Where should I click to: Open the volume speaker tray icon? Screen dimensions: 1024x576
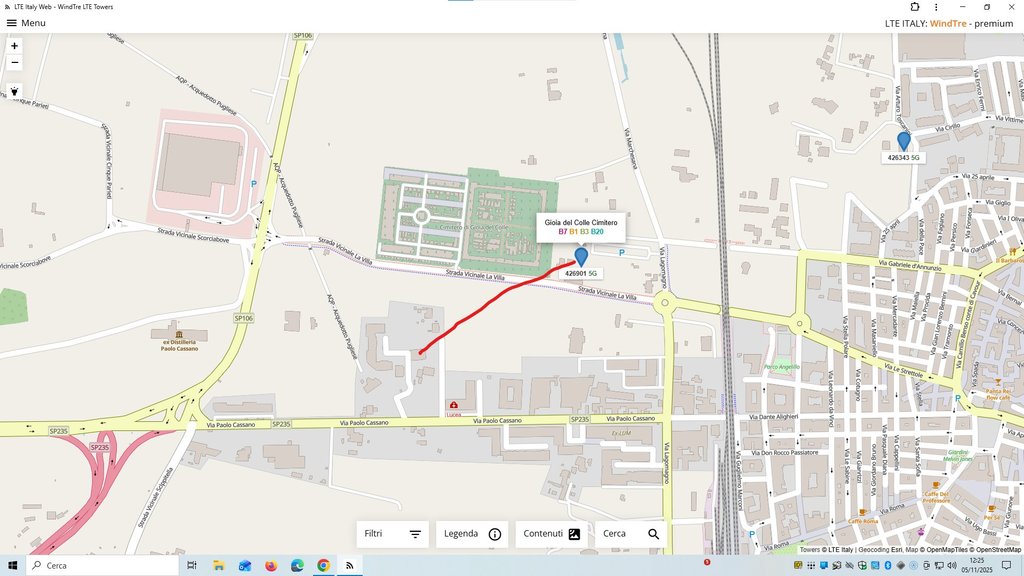tap(952, 566)
